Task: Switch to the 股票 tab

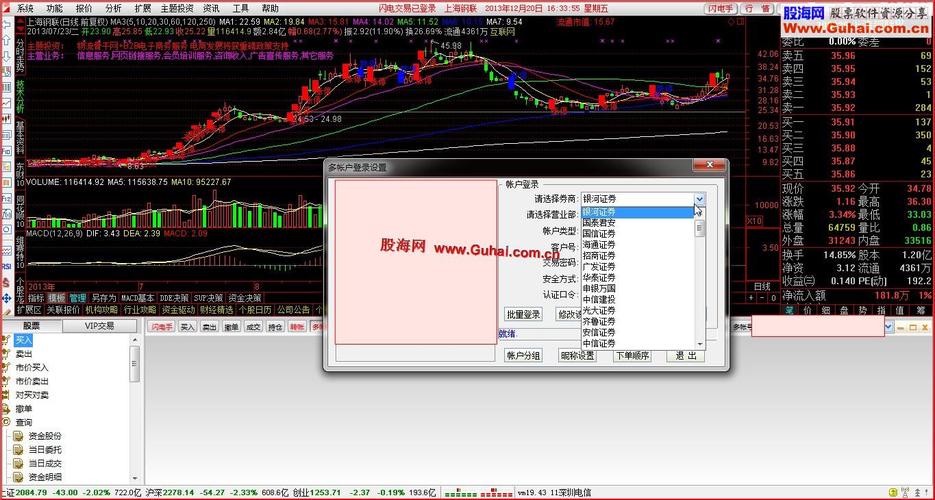Action: coord(32,326)
